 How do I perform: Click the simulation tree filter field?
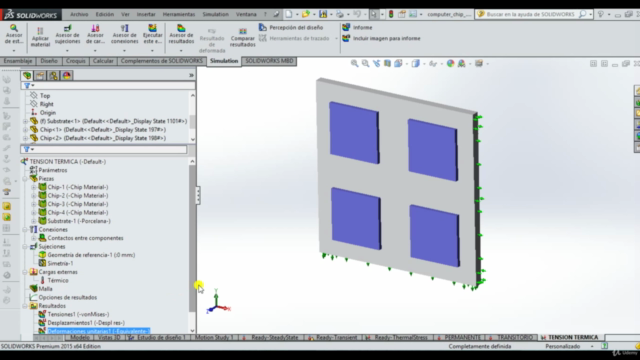[x=104, y=149]
